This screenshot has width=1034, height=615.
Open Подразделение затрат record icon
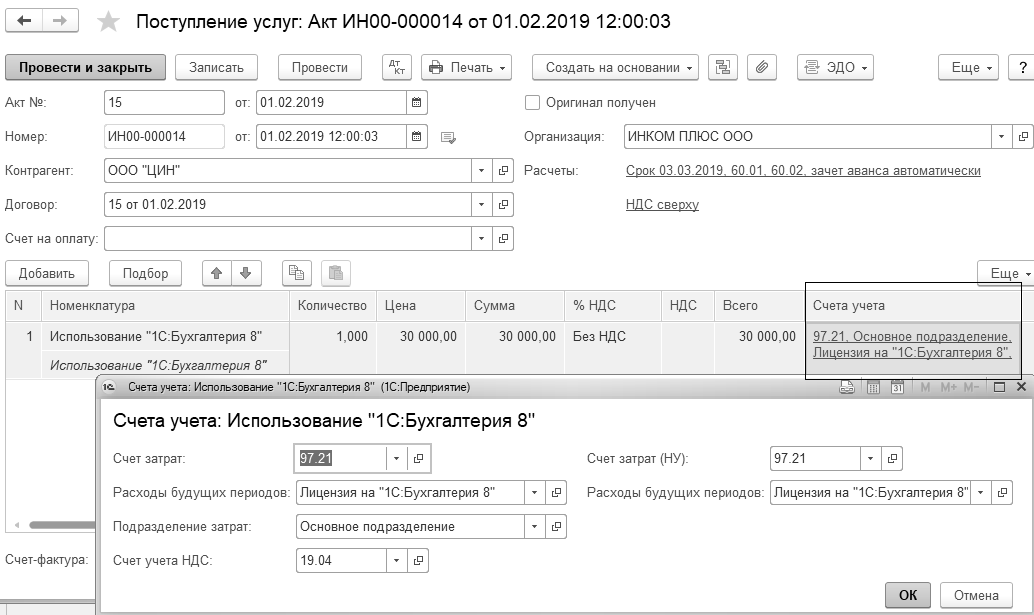click(556, 527)
